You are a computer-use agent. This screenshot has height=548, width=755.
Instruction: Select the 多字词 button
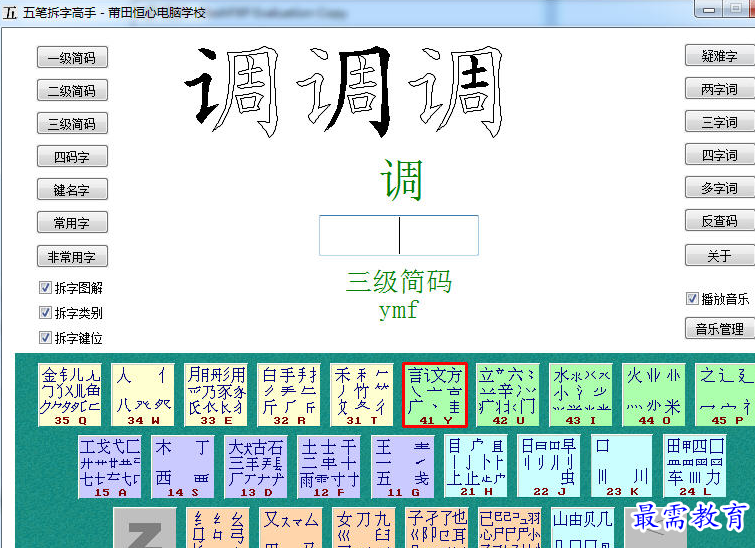click(719, 188)
